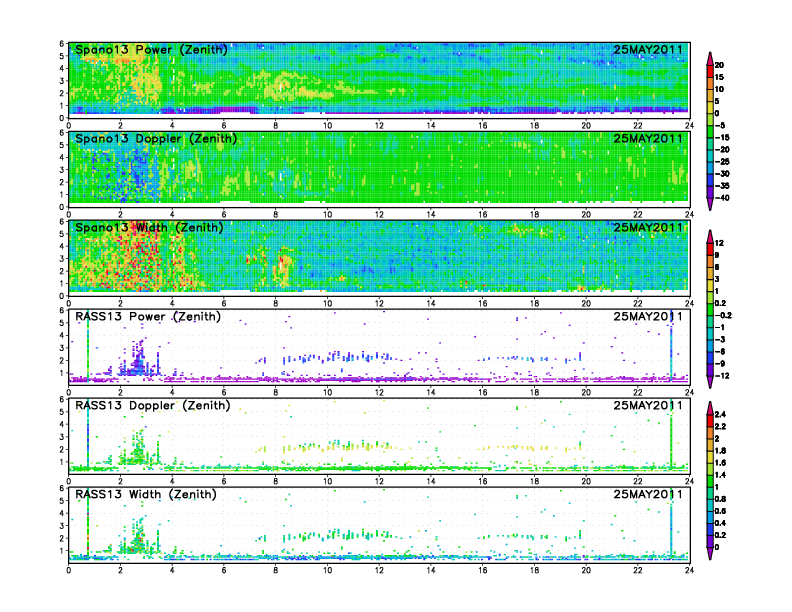
Task: Click the yellow segment of the bottom colorbar
Action: click(710, 457)
